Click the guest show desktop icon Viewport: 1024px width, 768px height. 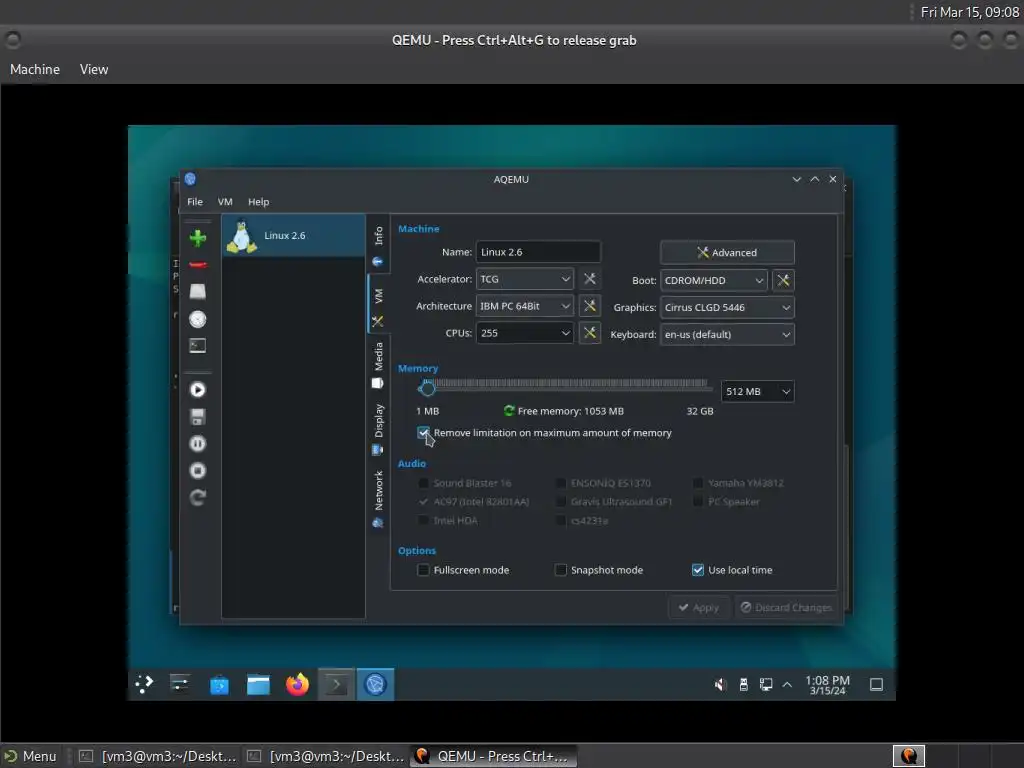[x=876, y=684]
